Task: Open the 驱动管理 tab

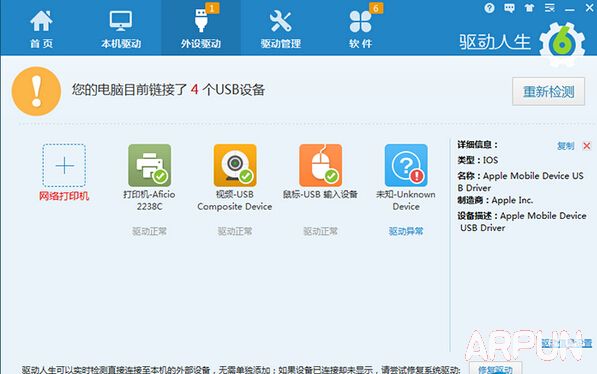Action: point(281,29)
